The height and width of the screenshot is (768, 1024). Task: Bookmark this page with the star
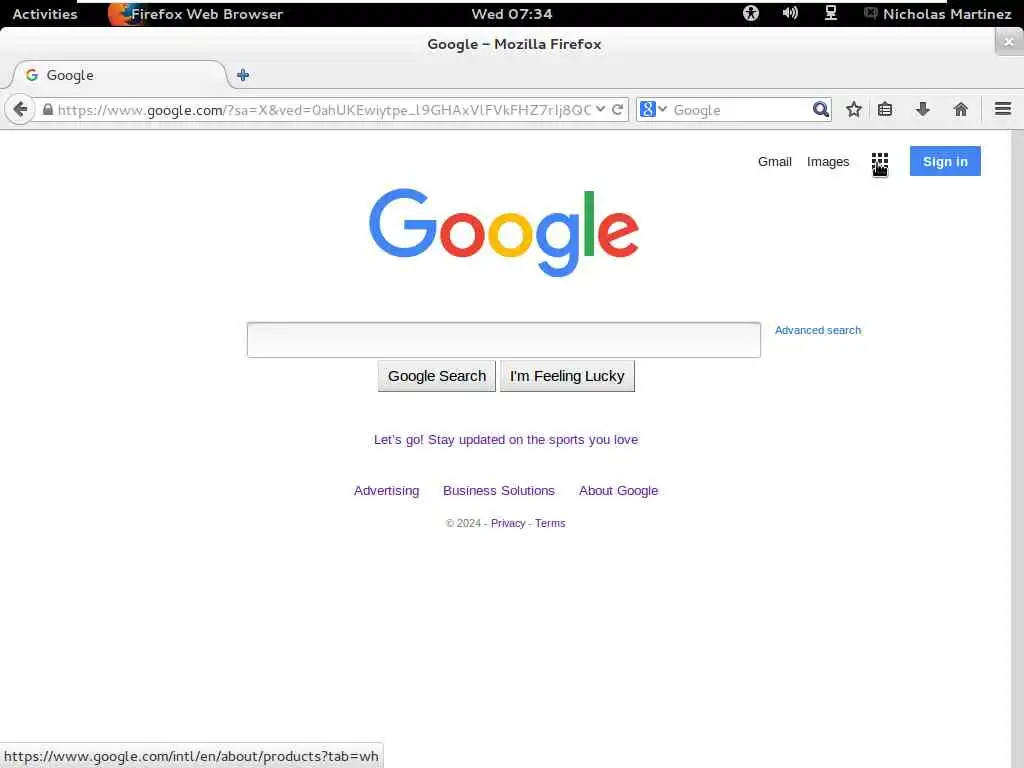click(854, 109)
